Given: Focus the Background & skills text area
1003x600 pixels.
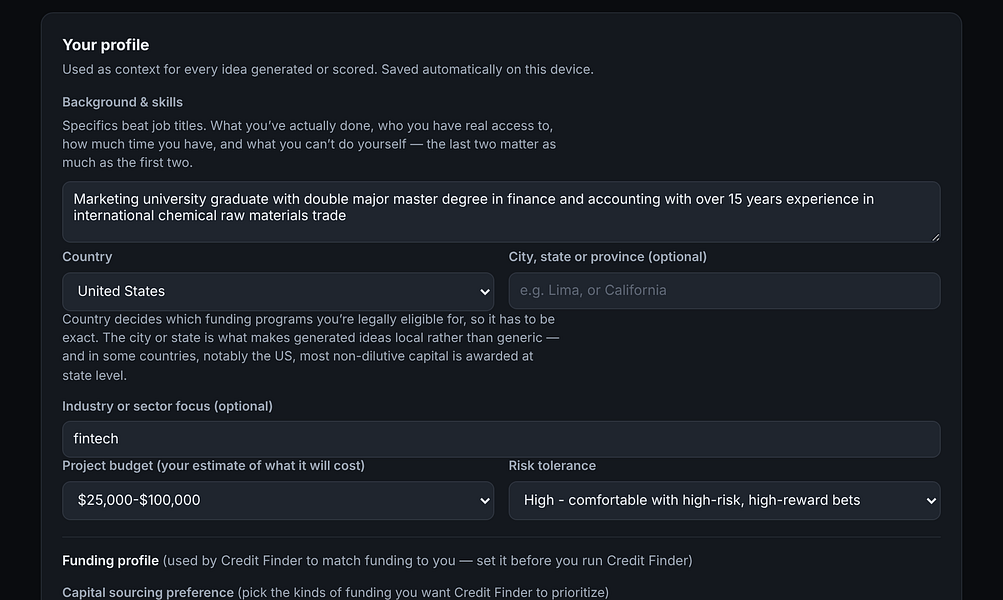Looking at the screenshot, I should 501,212.
